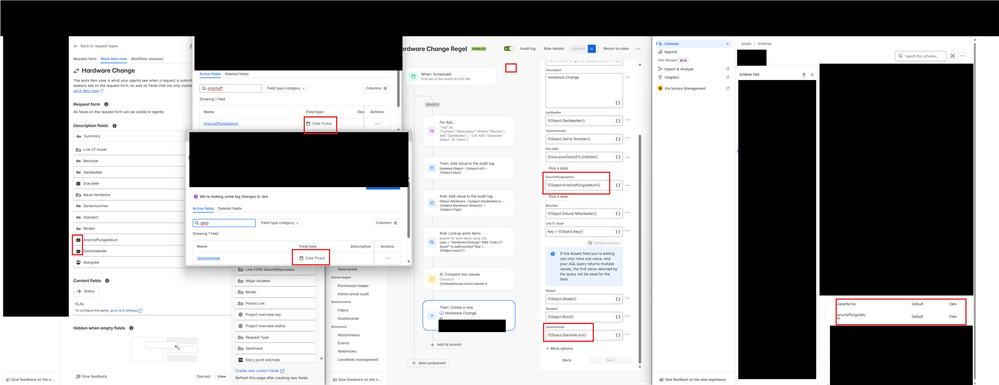
Task: Select the 'For AQL' branch component
Action: [x=468, y=131]
